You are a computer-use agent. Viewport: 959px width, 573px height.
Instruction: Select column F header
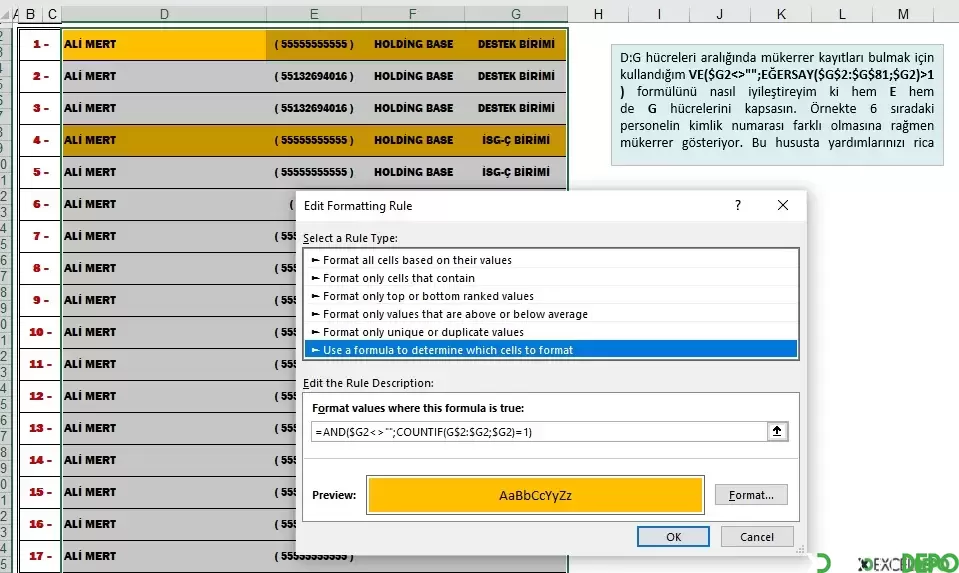pos(413,14)
